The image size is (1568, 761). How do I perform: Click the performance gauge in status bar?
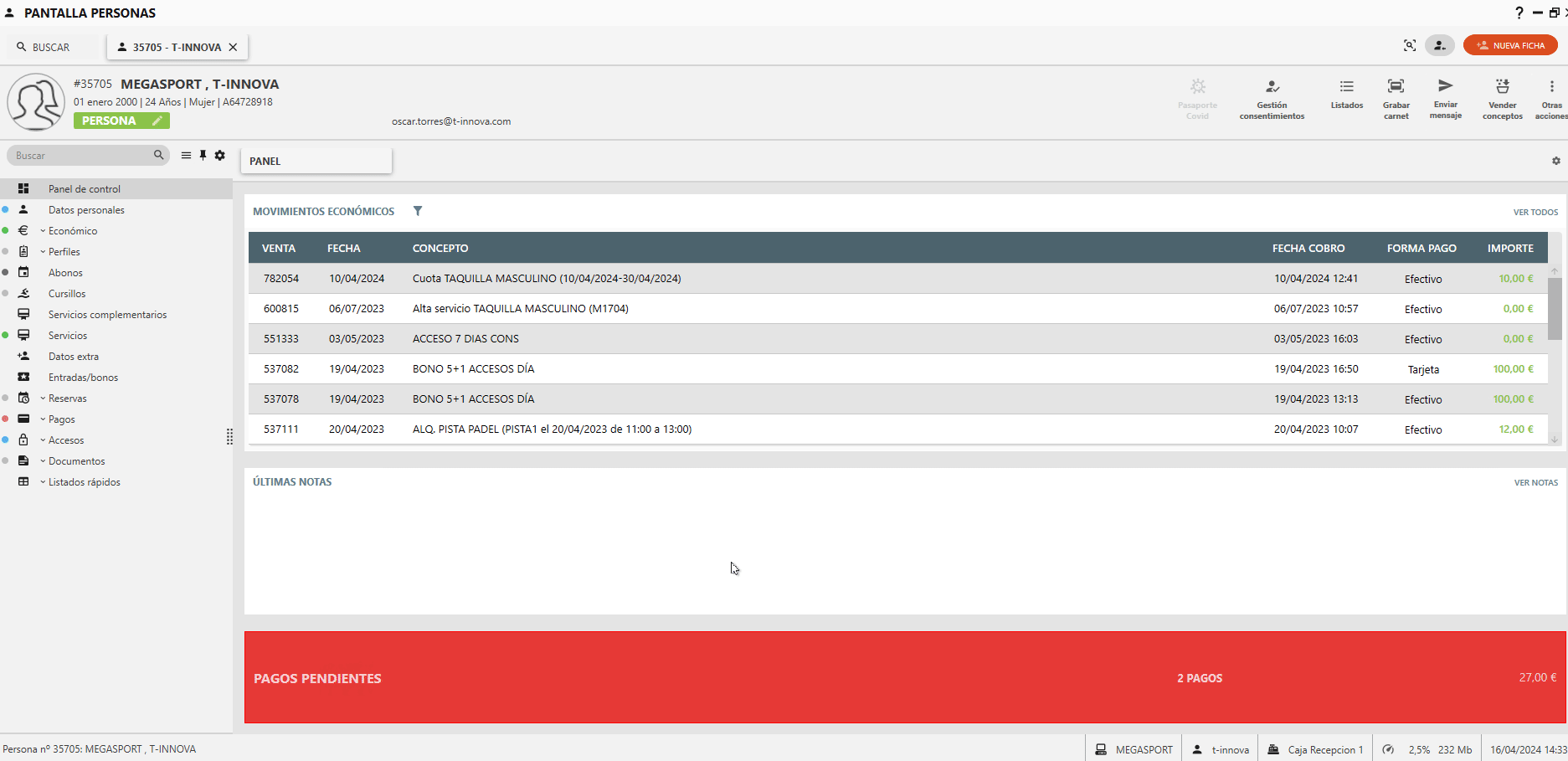pos(1388,749)
